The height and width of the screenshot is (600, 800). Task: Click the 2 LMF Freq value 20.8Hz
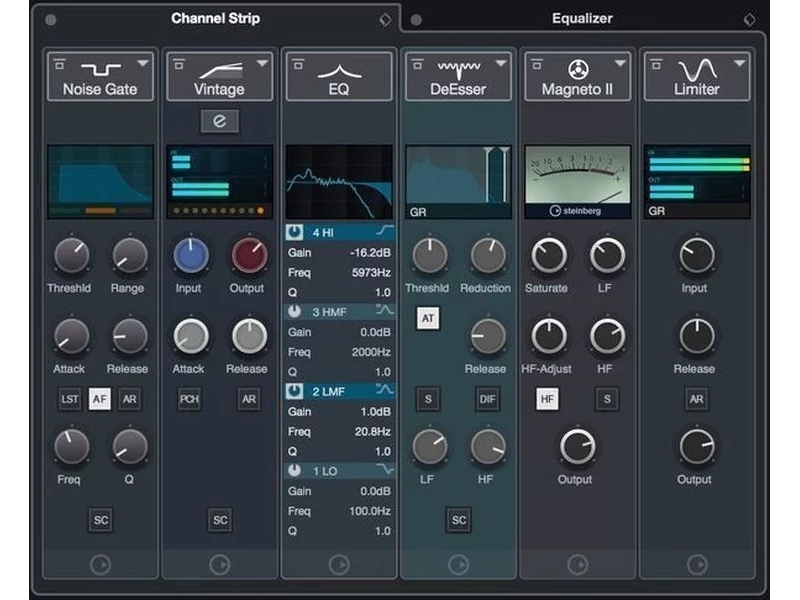373,432
